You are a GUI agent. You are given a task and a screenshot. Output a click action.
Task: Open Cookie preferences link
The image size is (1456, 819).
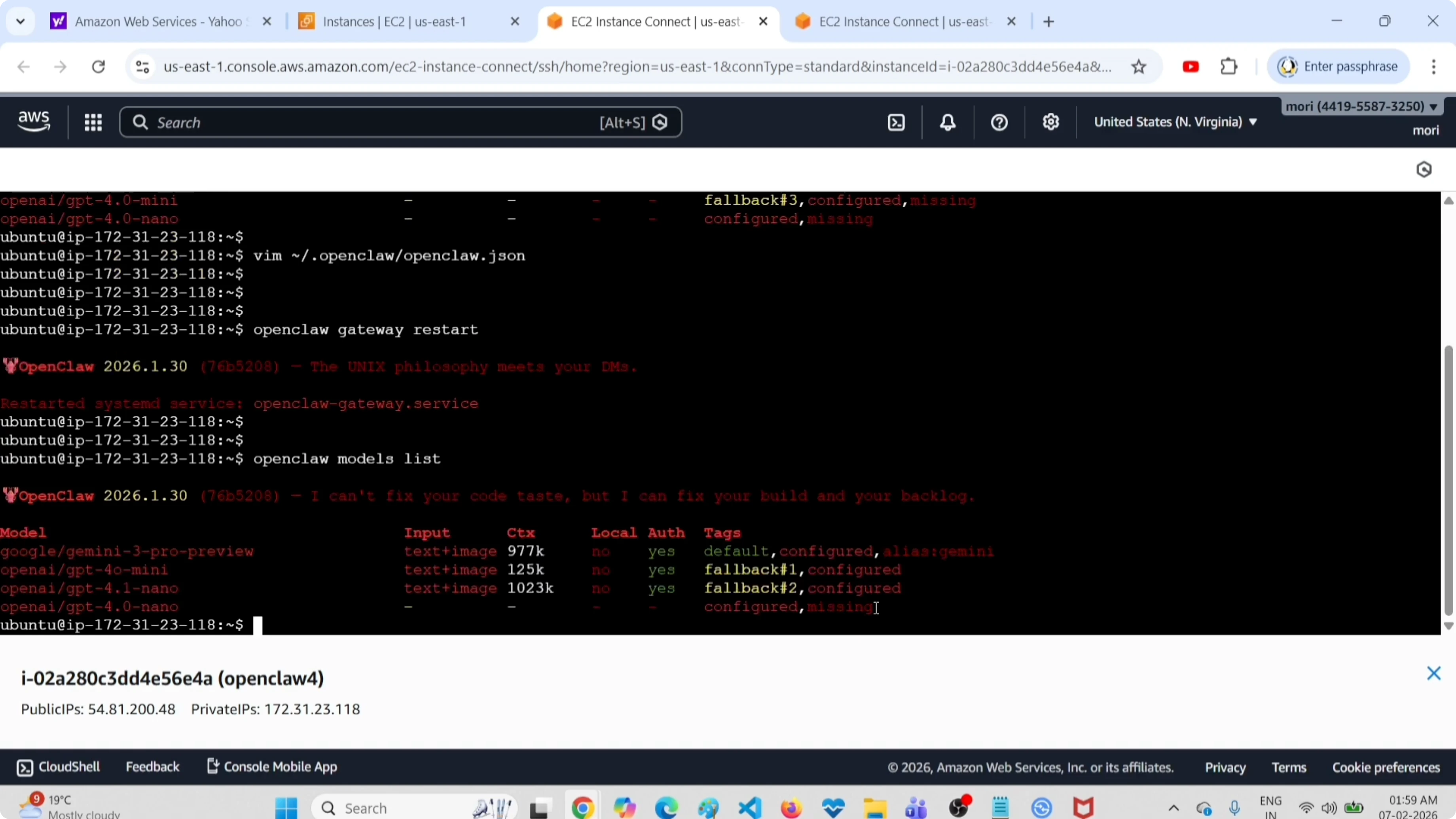pyautogui.click(x=1386, y=768)
